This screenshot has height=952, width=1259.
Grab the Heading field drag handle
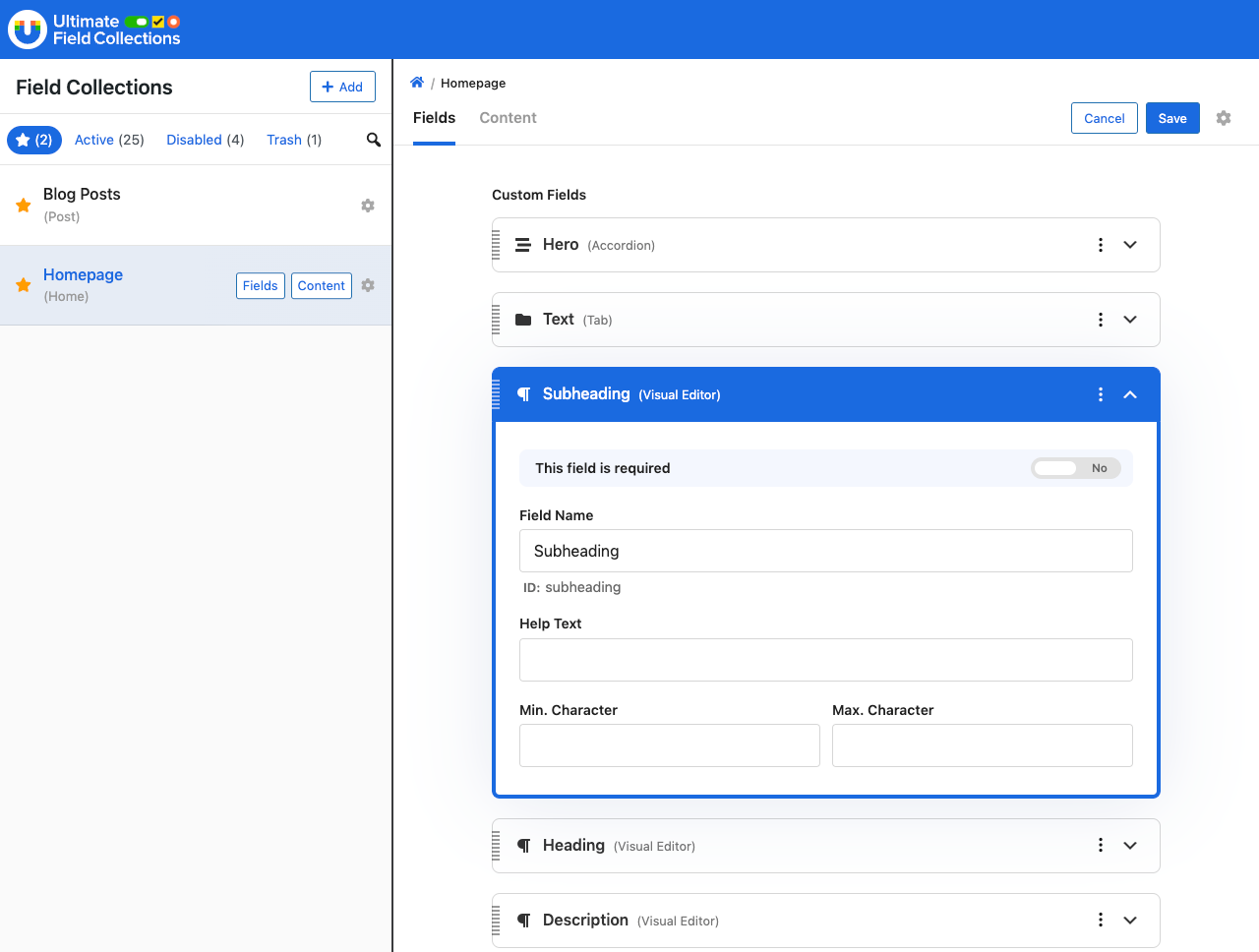coord(496,846)
